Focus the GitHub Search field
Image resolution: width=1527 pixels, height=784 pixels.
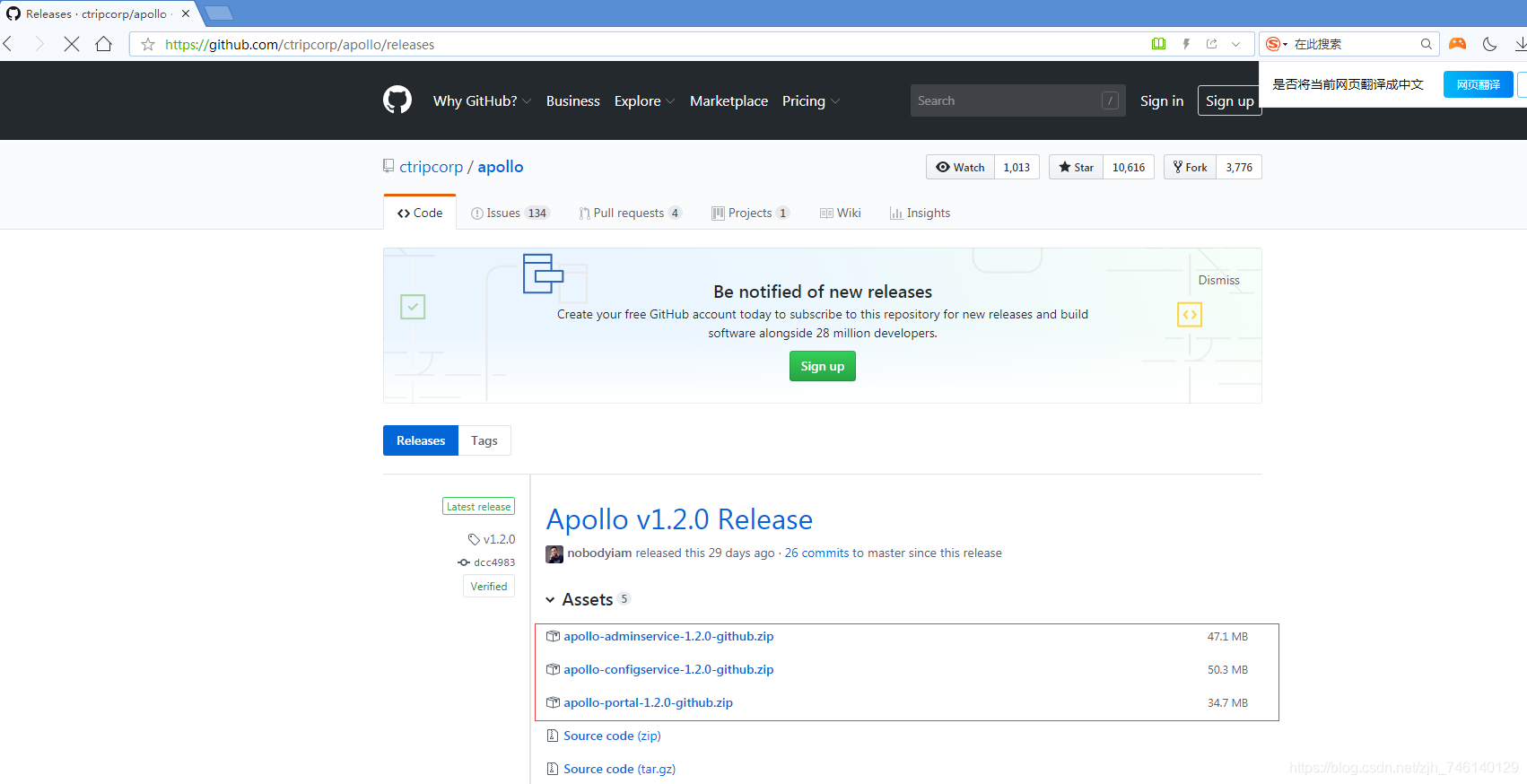tap(1017, 100)
